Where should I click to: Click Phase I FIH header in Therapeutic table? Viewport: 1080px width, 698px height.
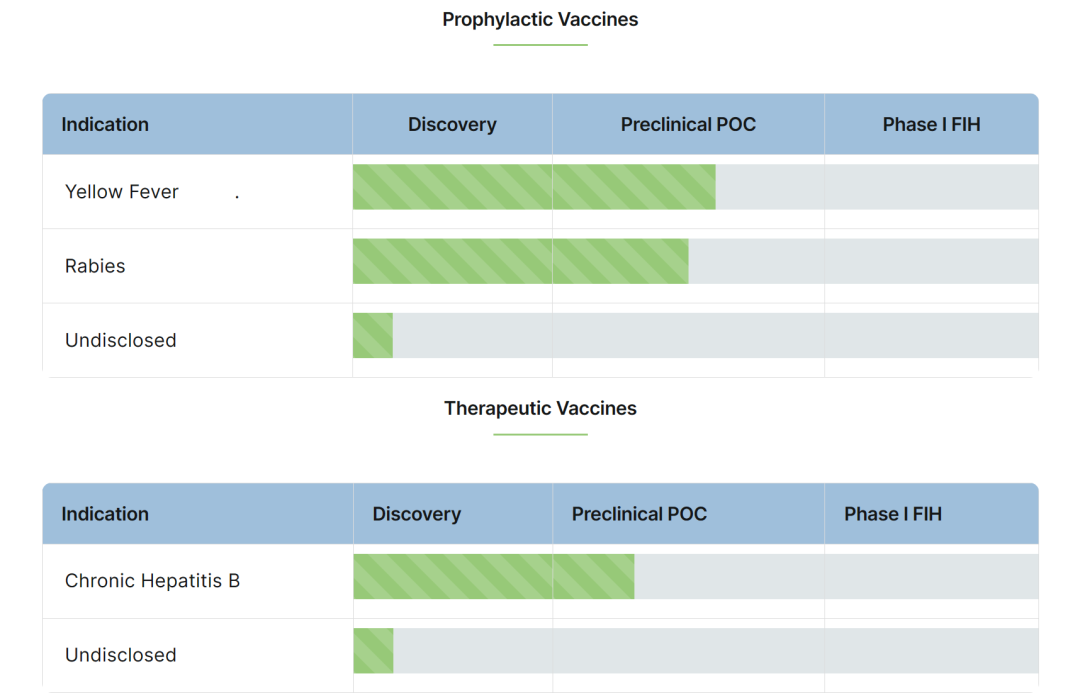[893, 514]
